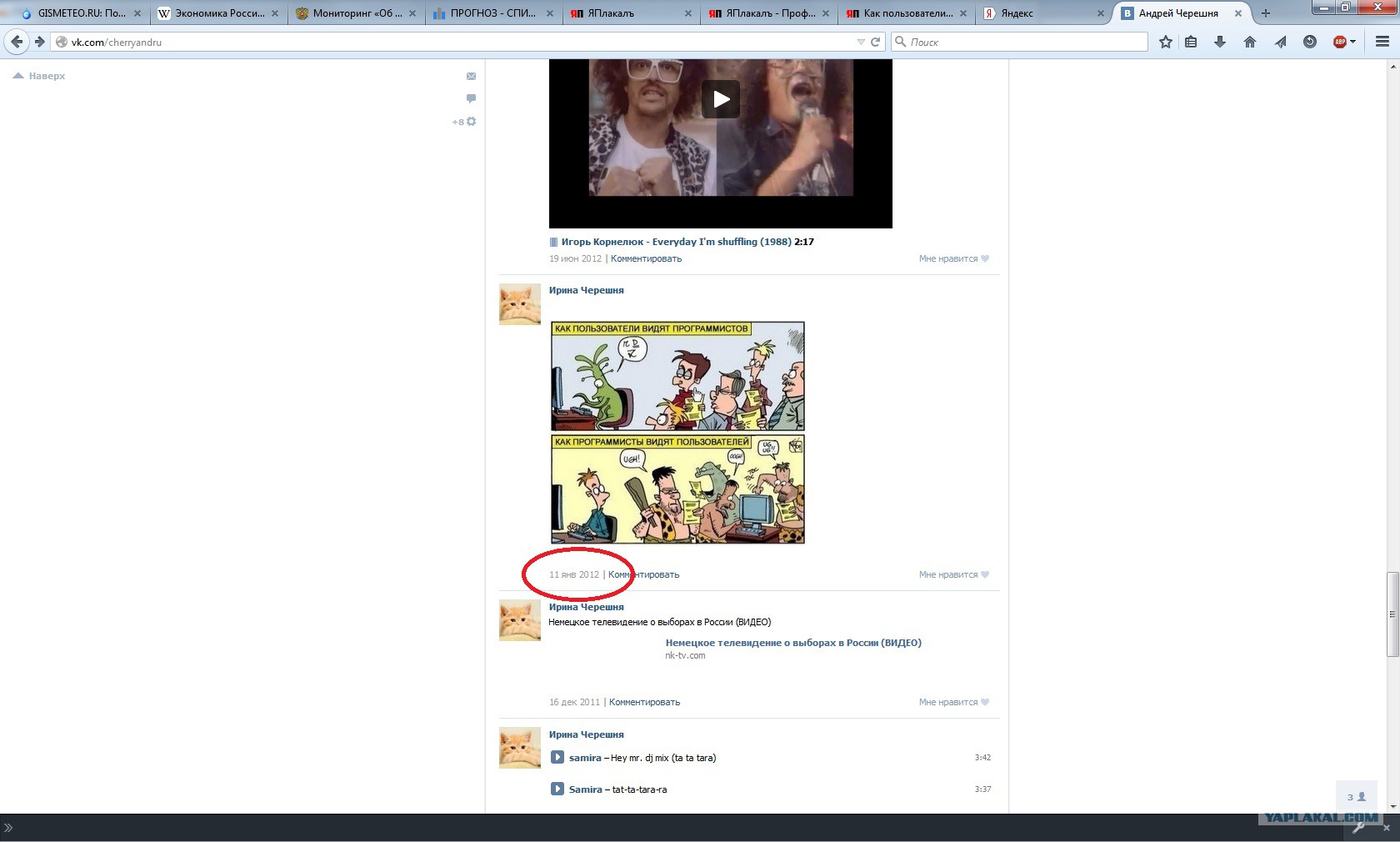1400x842 pixels.
Task: Play the 'tat-ta-tara-ra' audio track
Action: coord(557,789)
